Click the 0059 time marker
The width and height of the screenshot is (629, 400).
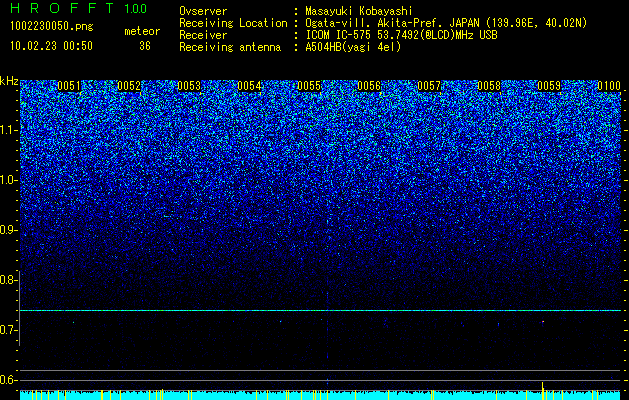[x=549, y=86]
